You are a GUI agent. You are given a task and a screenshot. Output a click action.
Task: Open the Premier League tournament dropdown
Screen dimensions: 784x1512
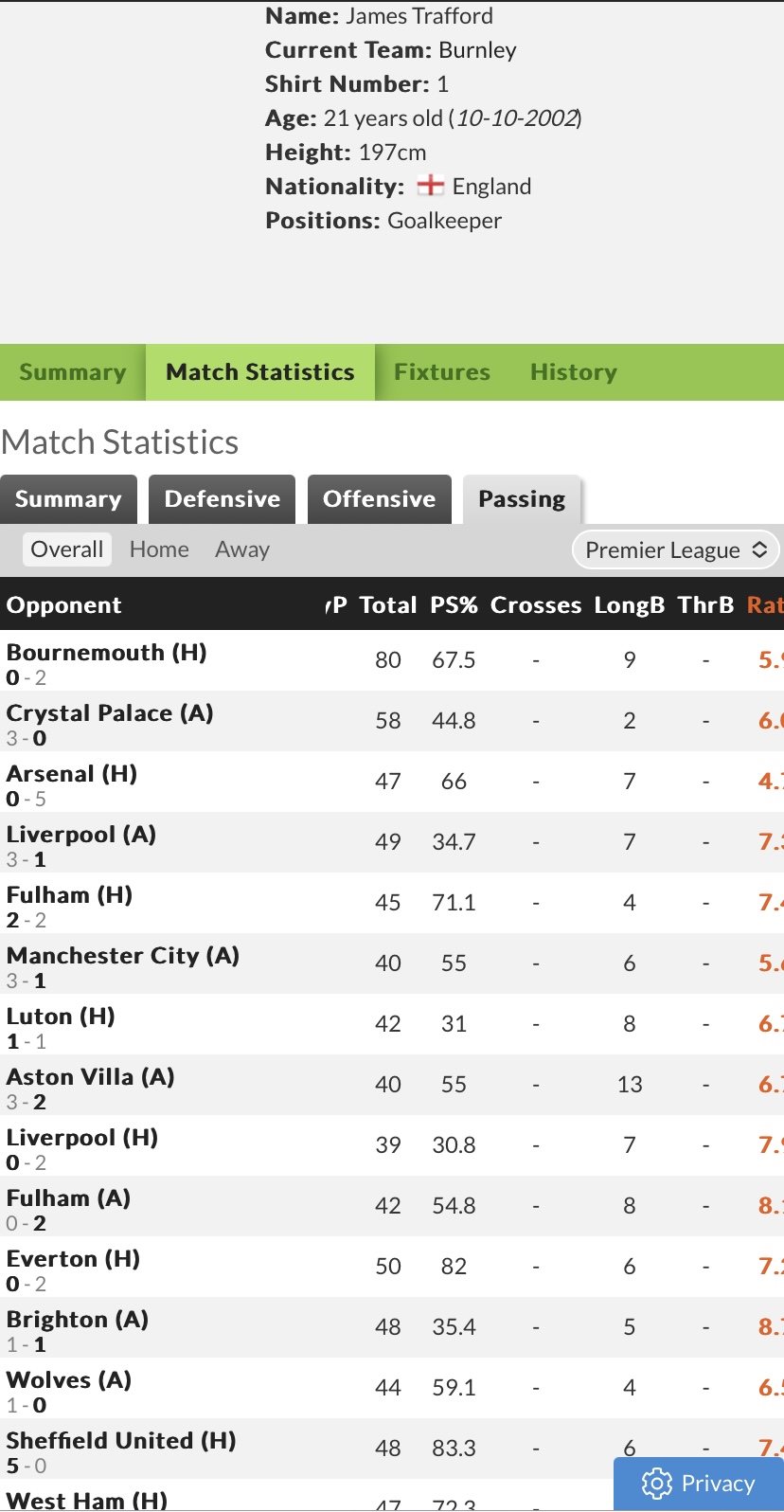pyautogui.click(x=675, y=550)
